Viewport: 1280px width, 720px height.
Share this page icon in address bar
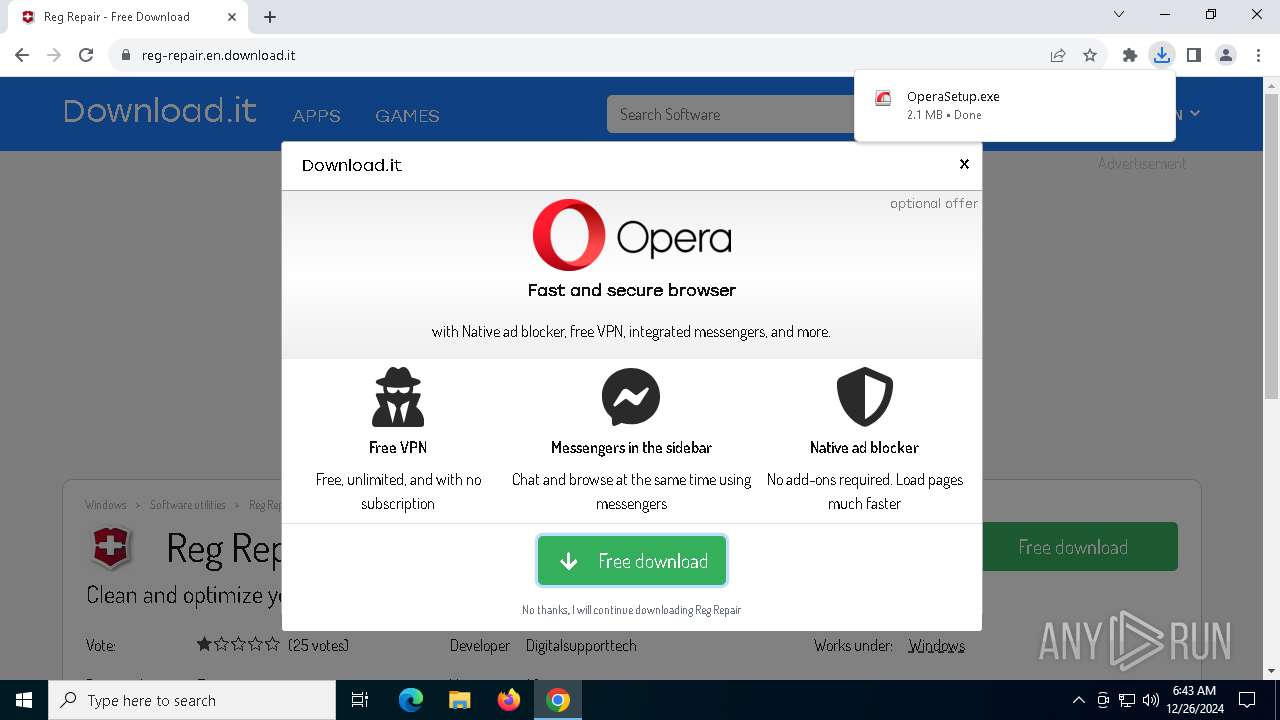click(x=1058, y=55)
